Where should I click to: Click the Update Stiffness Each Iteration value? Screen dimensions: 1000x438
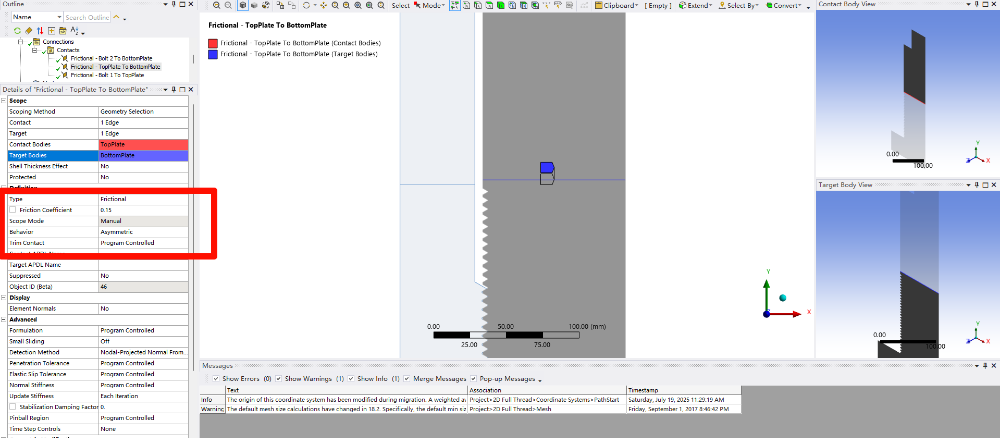[x=143, y=396]
